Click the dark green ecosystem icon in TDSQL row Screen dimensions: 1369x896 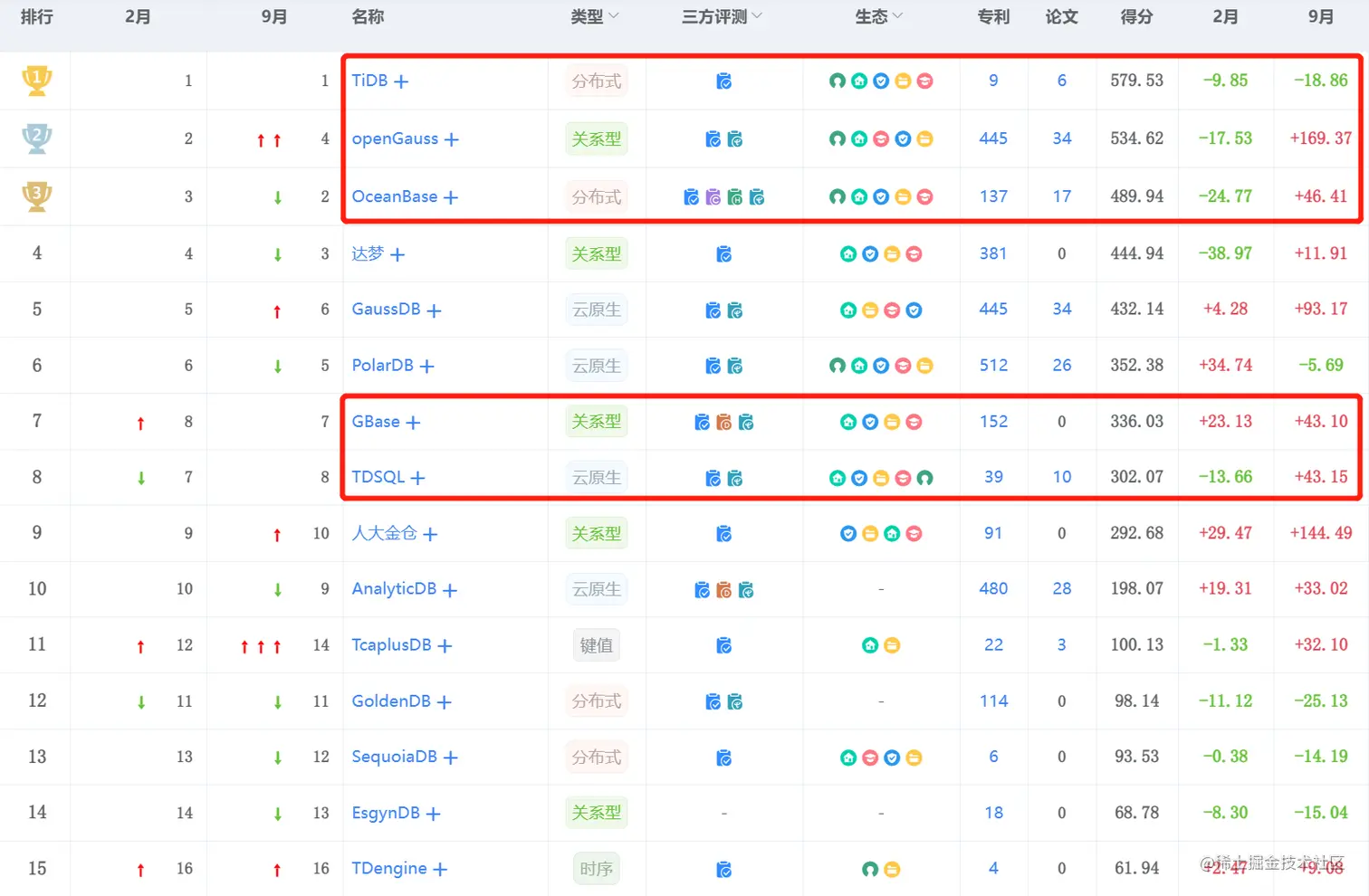924,478
